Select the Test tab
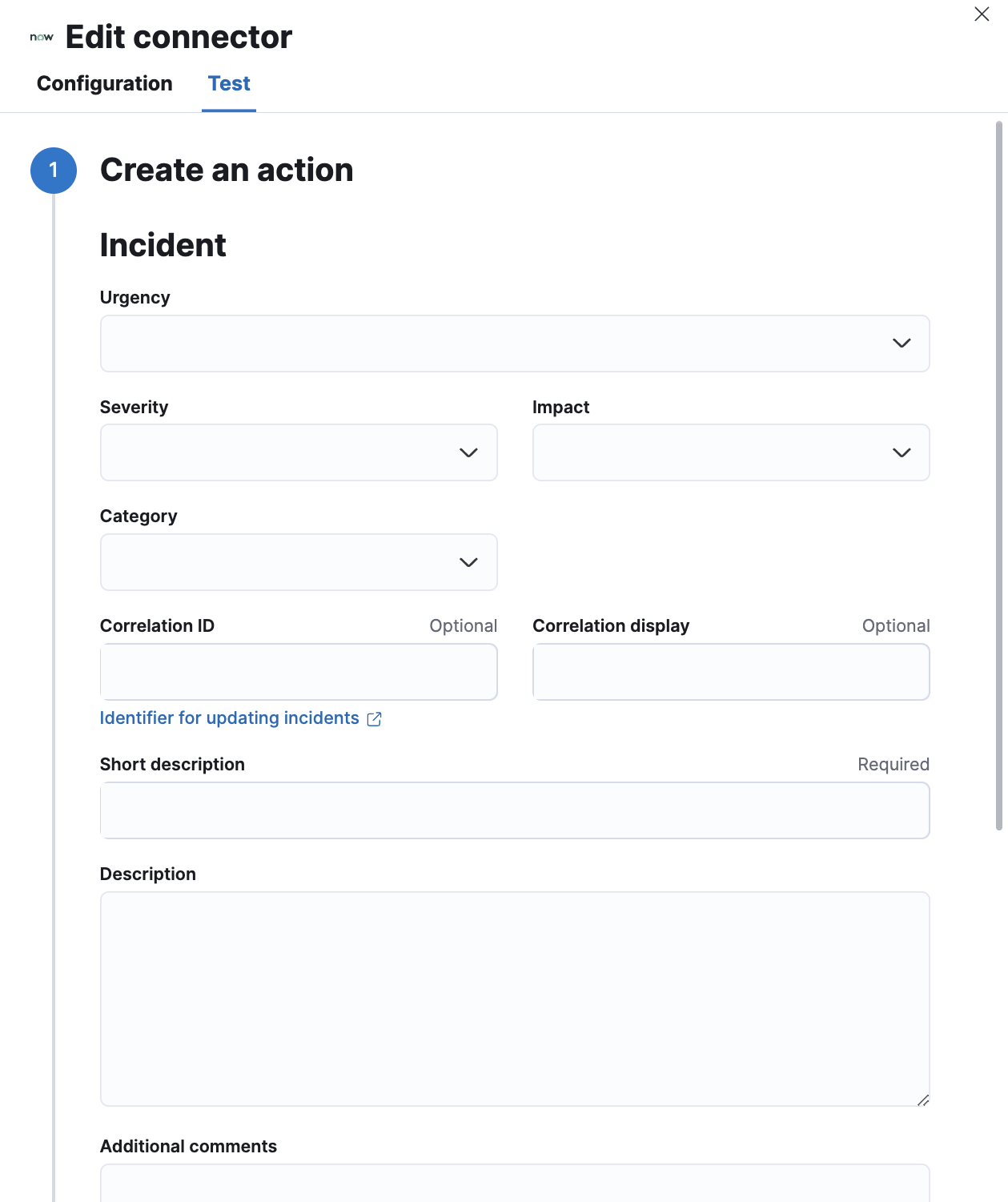This screenshot has height=1202, width=1008. (229, 83)
